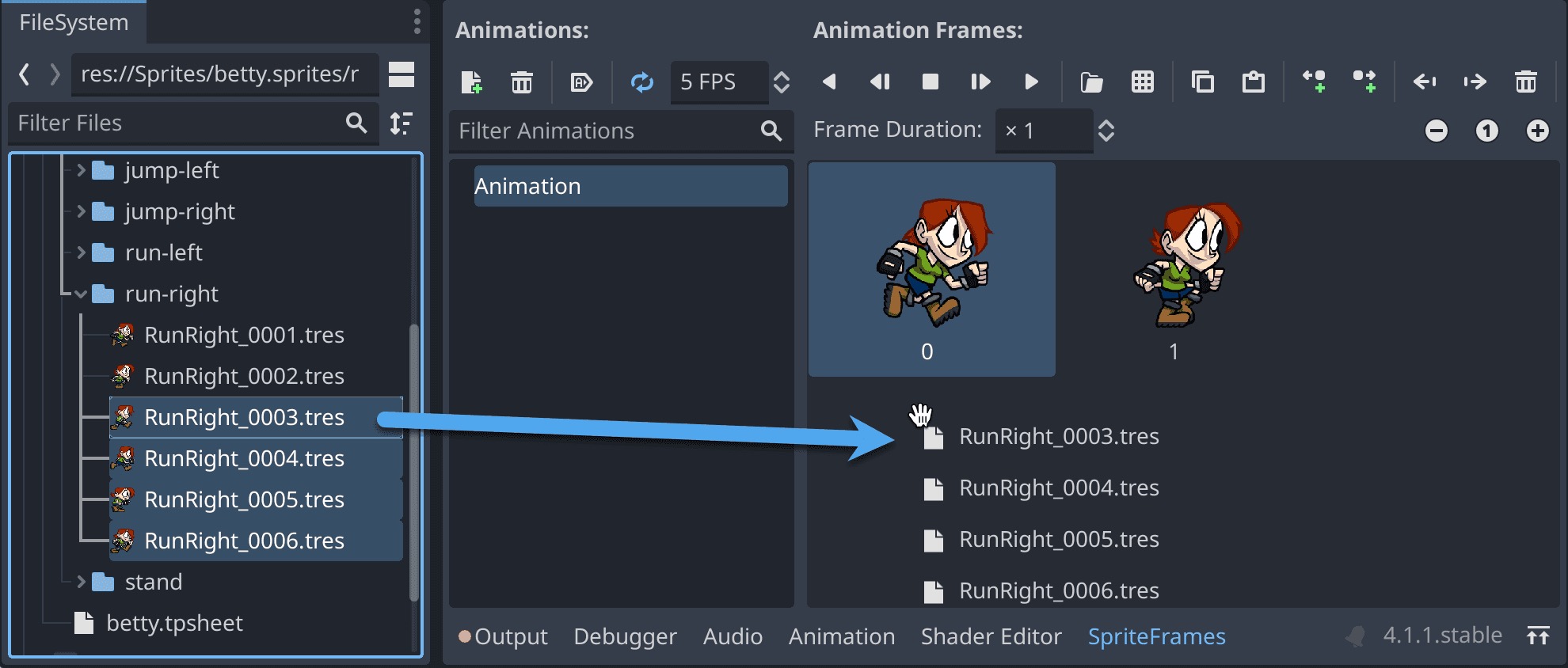This screenshot has height=668, width=1568.
Task: Select RunRight_0006.tres in file tree
Action: pyautogui.click(x=256, y=541)
